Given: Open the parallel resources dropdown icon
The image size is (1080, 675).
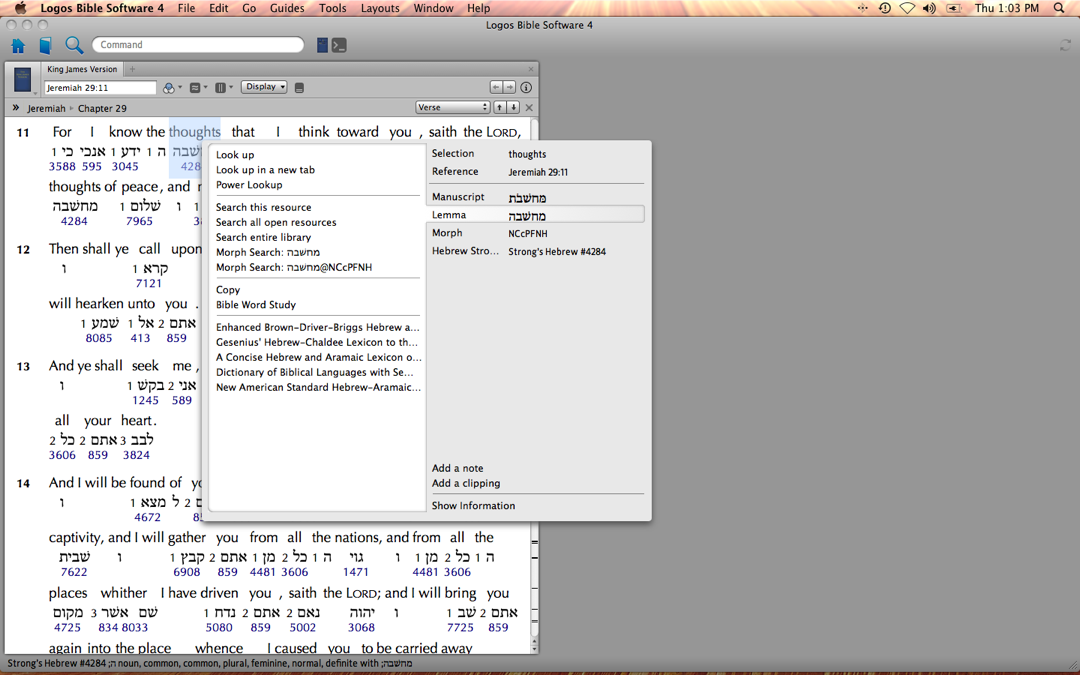Looking at the screenshot, I should (198, 87).
